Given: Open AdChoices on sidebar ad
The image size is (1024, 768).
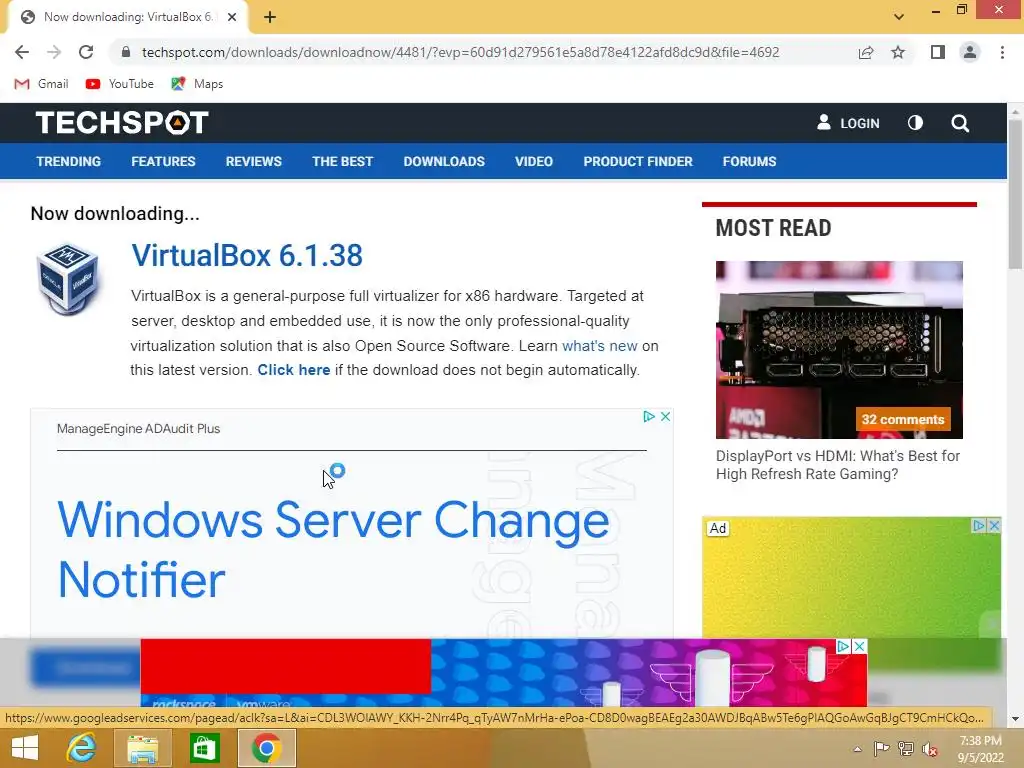Looking at the screenshot, I should click(x=978, y=525).
